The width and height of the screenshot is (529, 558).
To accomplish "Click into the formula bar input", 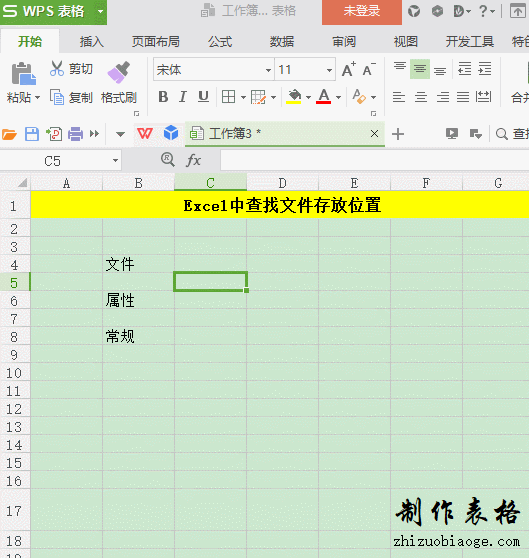I will 375,160.
